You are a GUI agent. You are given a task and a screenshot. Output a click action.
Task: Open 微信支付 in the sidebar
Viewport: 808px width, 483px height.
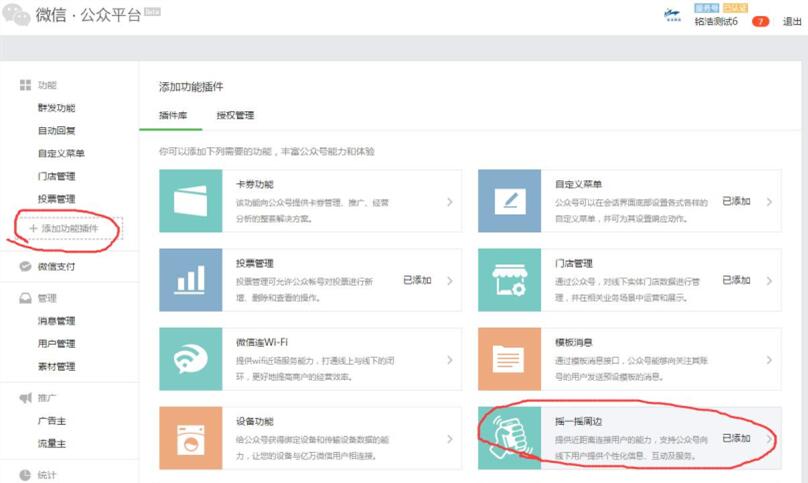tap(56, 266)
